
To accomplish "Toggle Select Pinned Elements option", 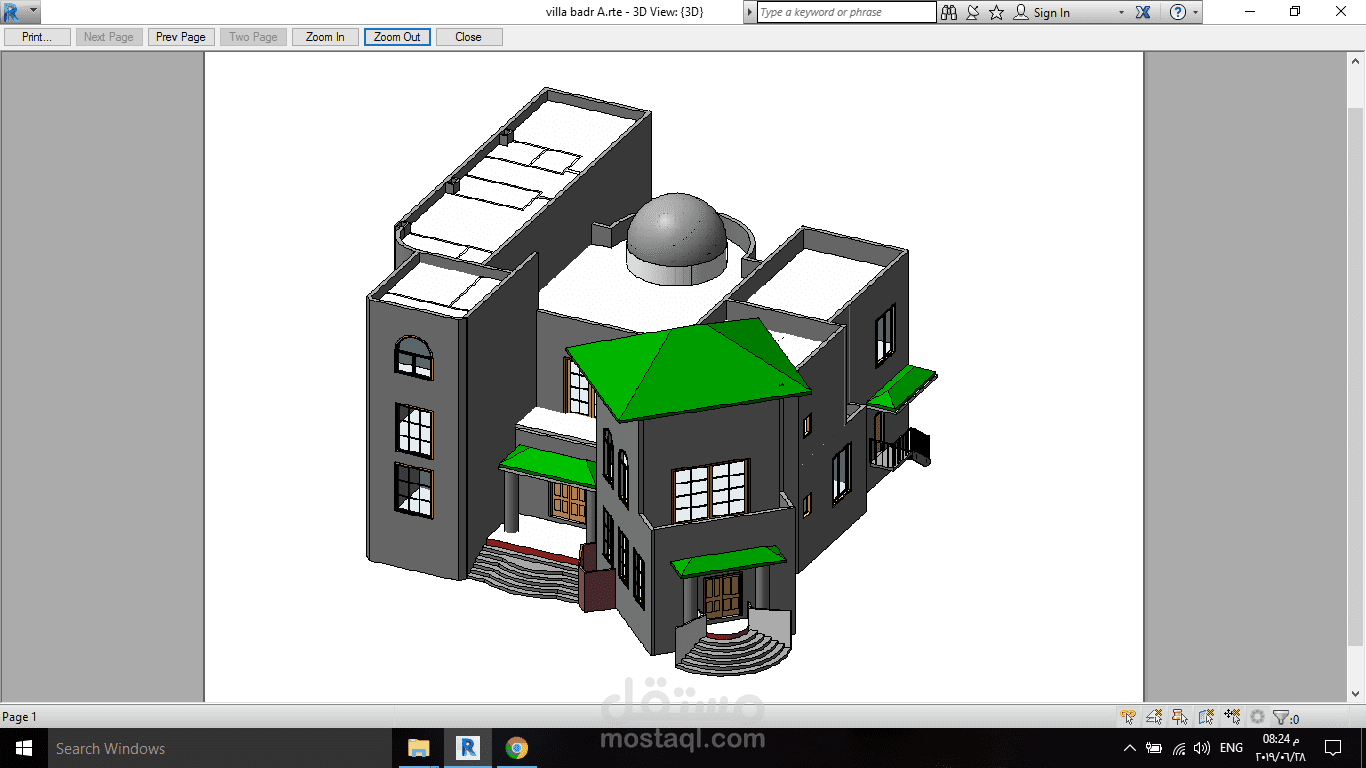I will 1180,717.
